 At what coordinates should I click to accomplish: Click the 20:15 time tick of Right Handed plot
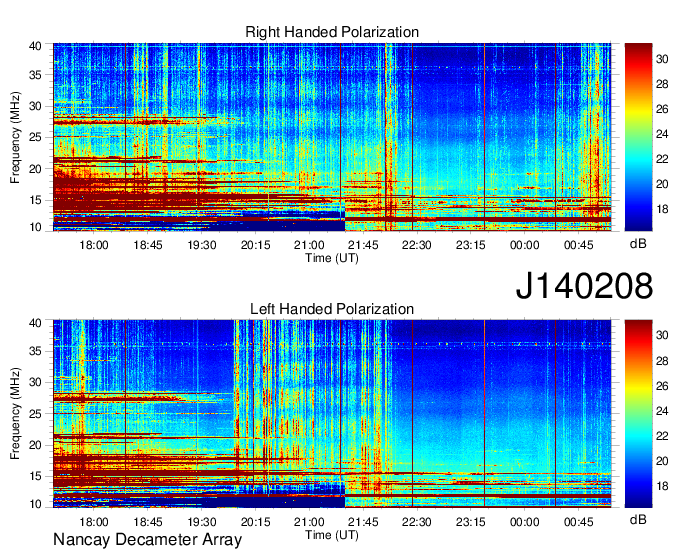pyautogui.click(x=255, y=245)
